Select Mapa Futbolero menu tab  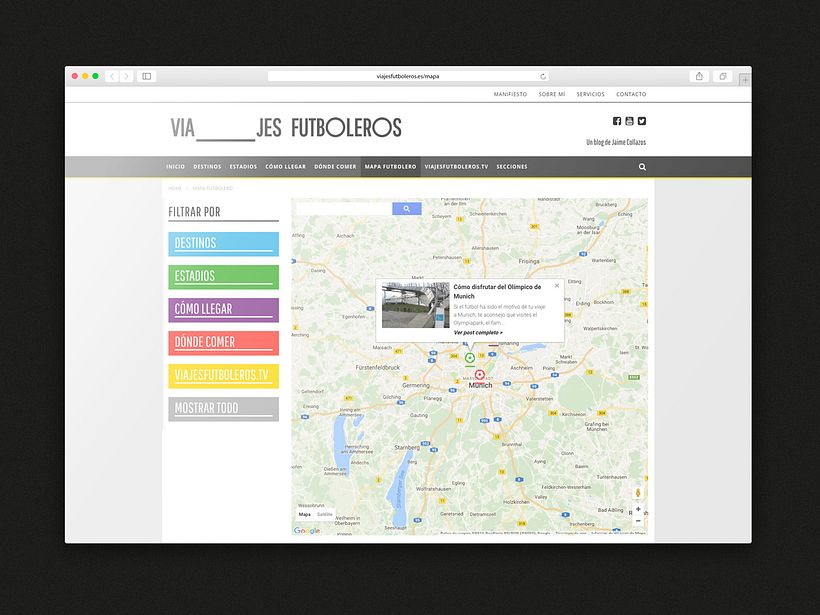(391, 167)
